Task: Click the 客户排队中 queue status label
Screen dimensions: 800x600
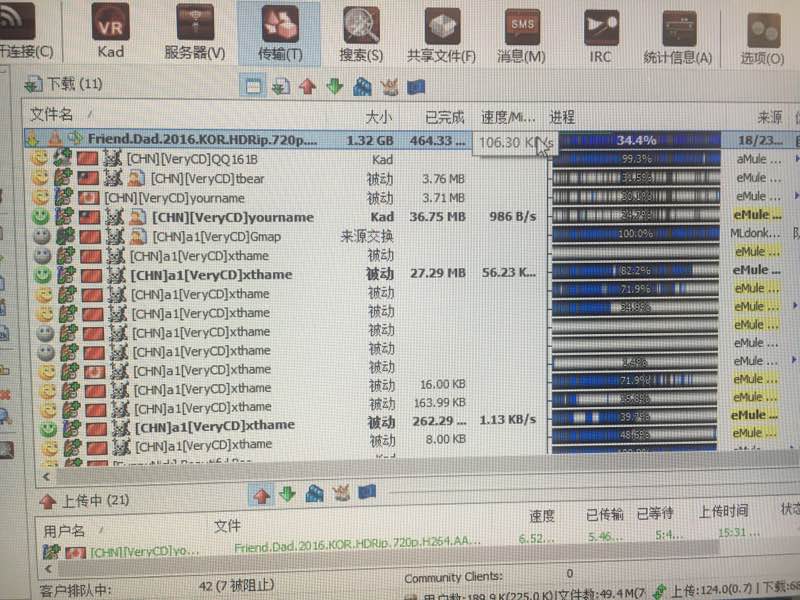Action: coord(75,591)
